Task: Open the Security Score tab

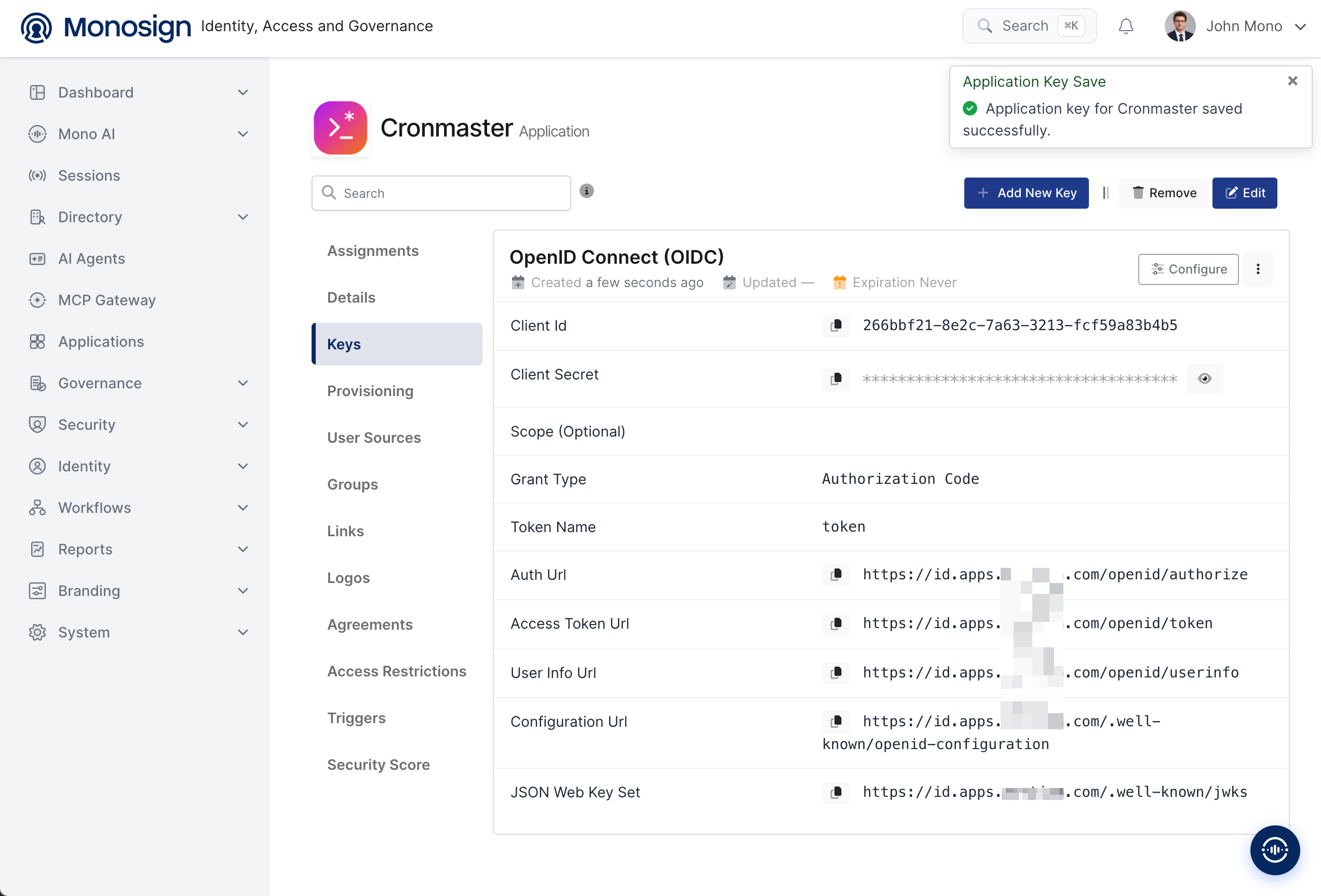Action: click(378, 764)
